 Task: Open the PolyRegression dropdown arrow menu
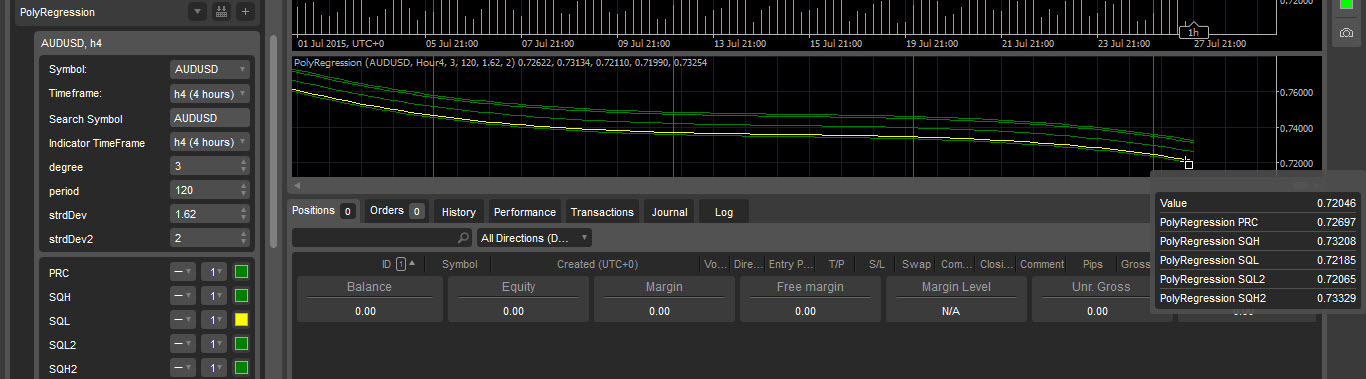(x=198, y=13)
